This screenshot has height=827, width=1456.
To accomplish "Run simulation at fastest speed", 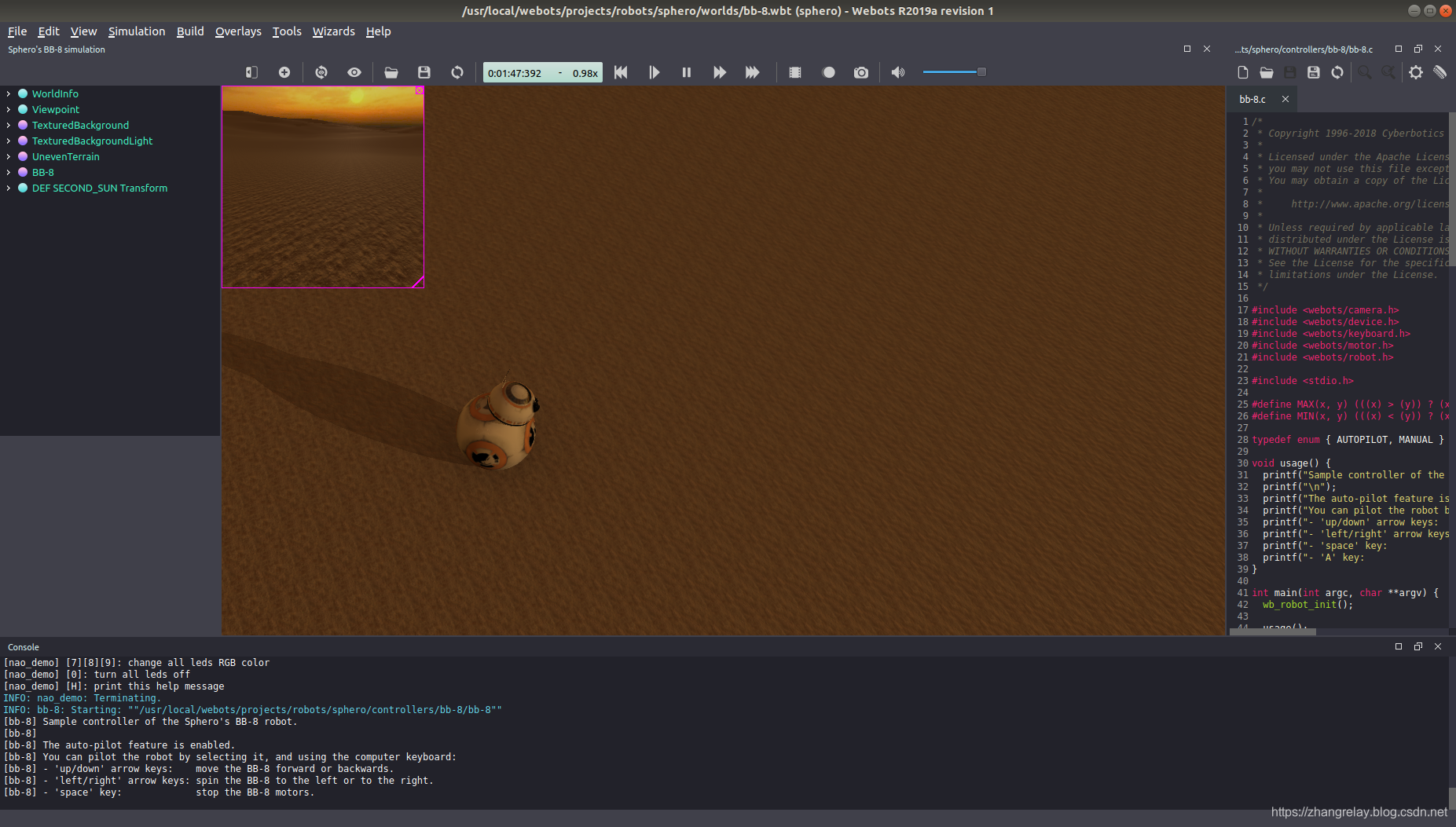I will tap(753, 72).
